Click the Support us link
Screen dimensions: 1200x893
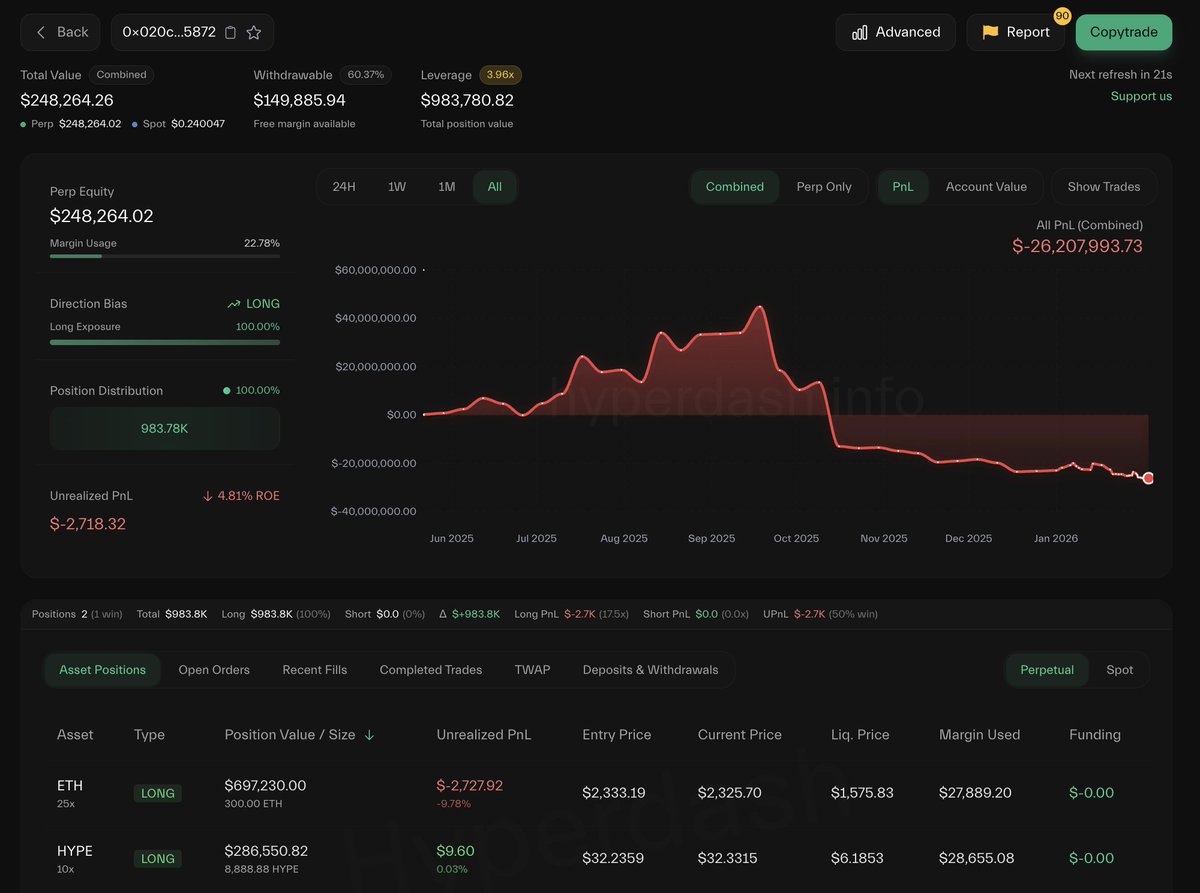pos(1141,96)
